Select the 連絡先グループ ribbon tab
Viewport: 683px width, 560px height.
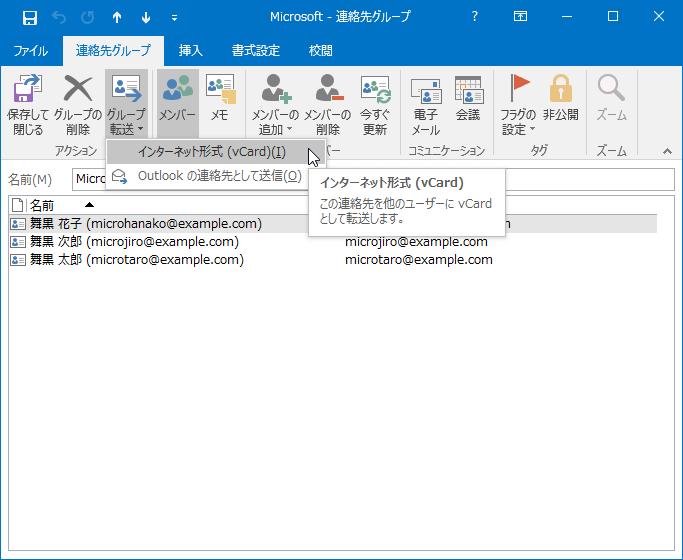pyautogui.click(x=113, y=51)
